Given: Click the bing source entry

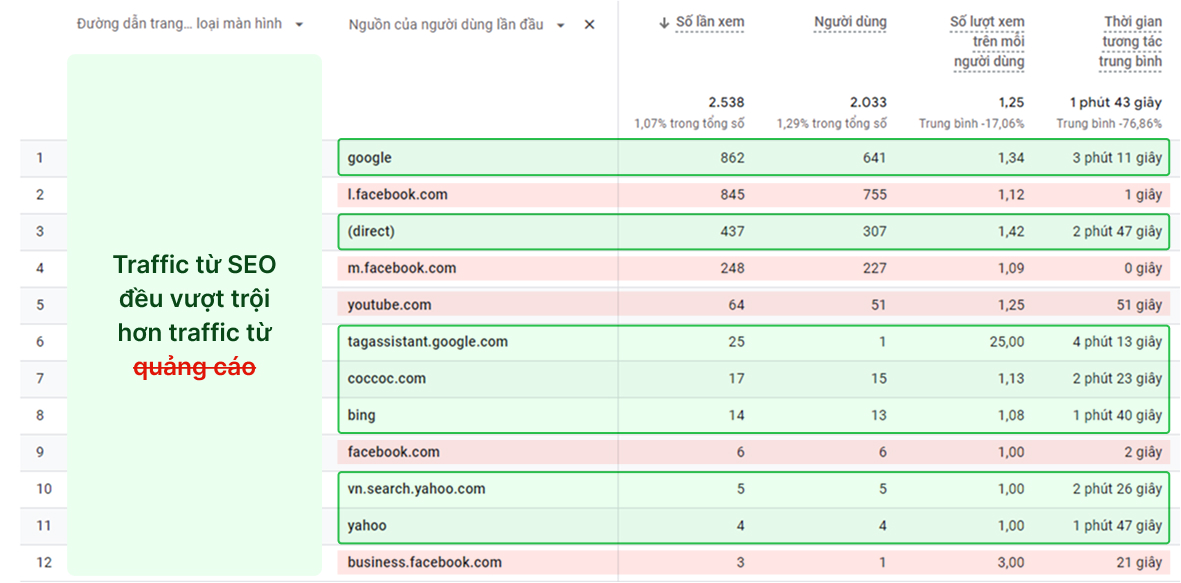Looking at the screenshot, I should pyautogui.click(x=361, y=415).
